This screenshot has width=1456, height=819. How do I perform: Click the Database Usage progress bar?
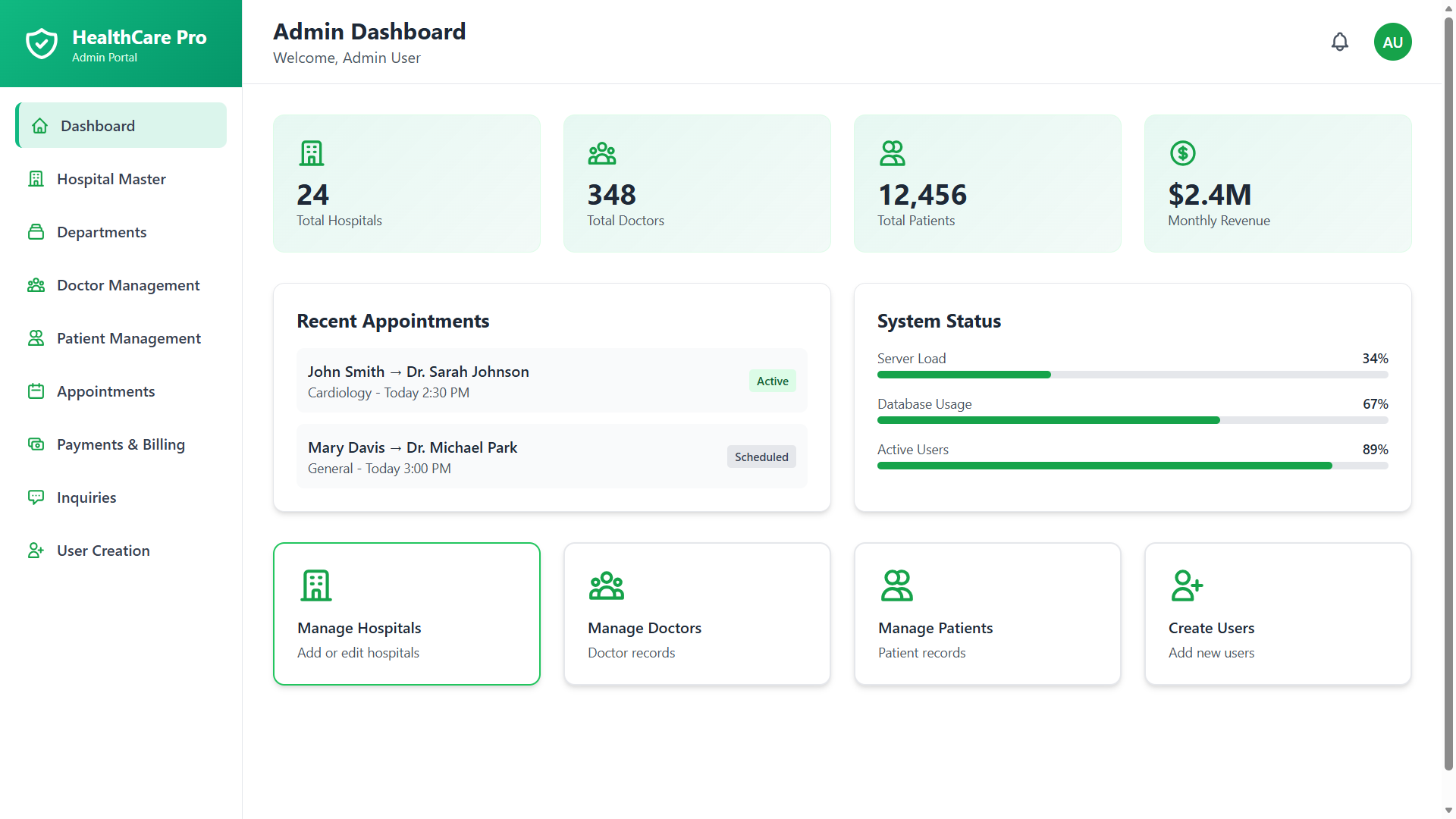(1132, 420)
